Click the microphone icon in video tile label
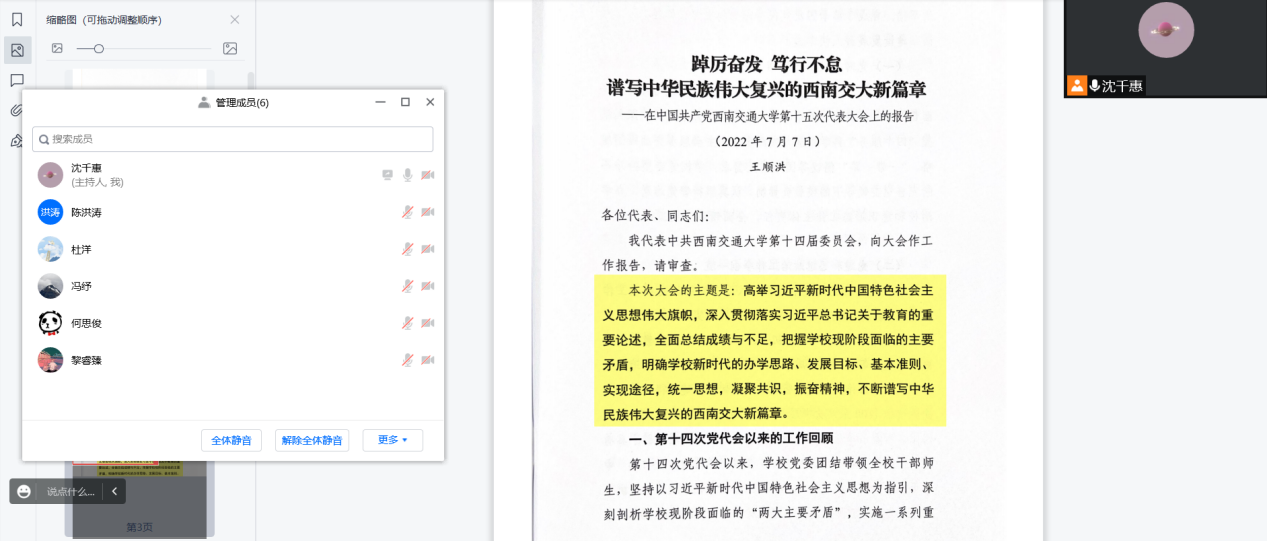 1095,86
